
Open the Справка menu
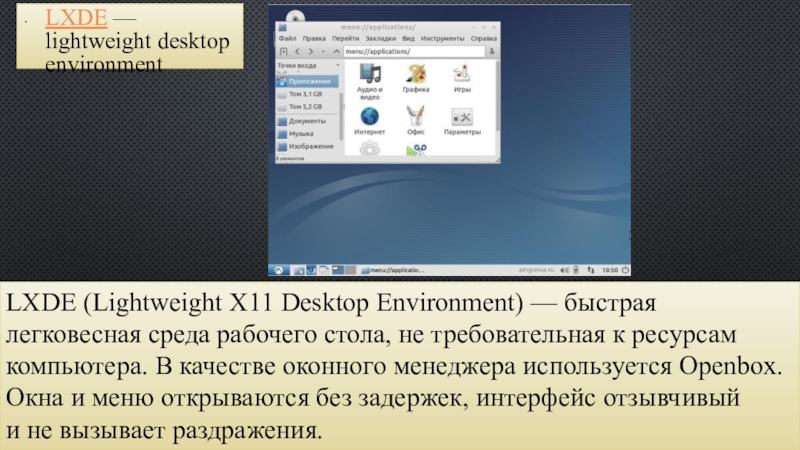tap(484, 38)
